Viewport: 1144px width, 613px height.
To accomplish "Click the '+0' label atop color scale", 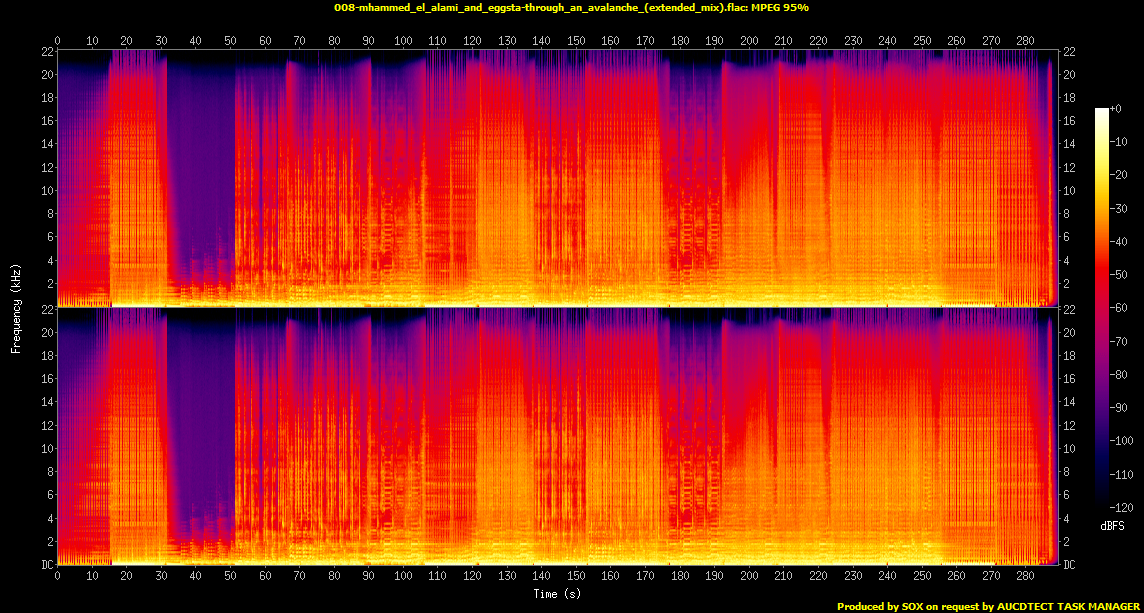I will [1117, 109].
